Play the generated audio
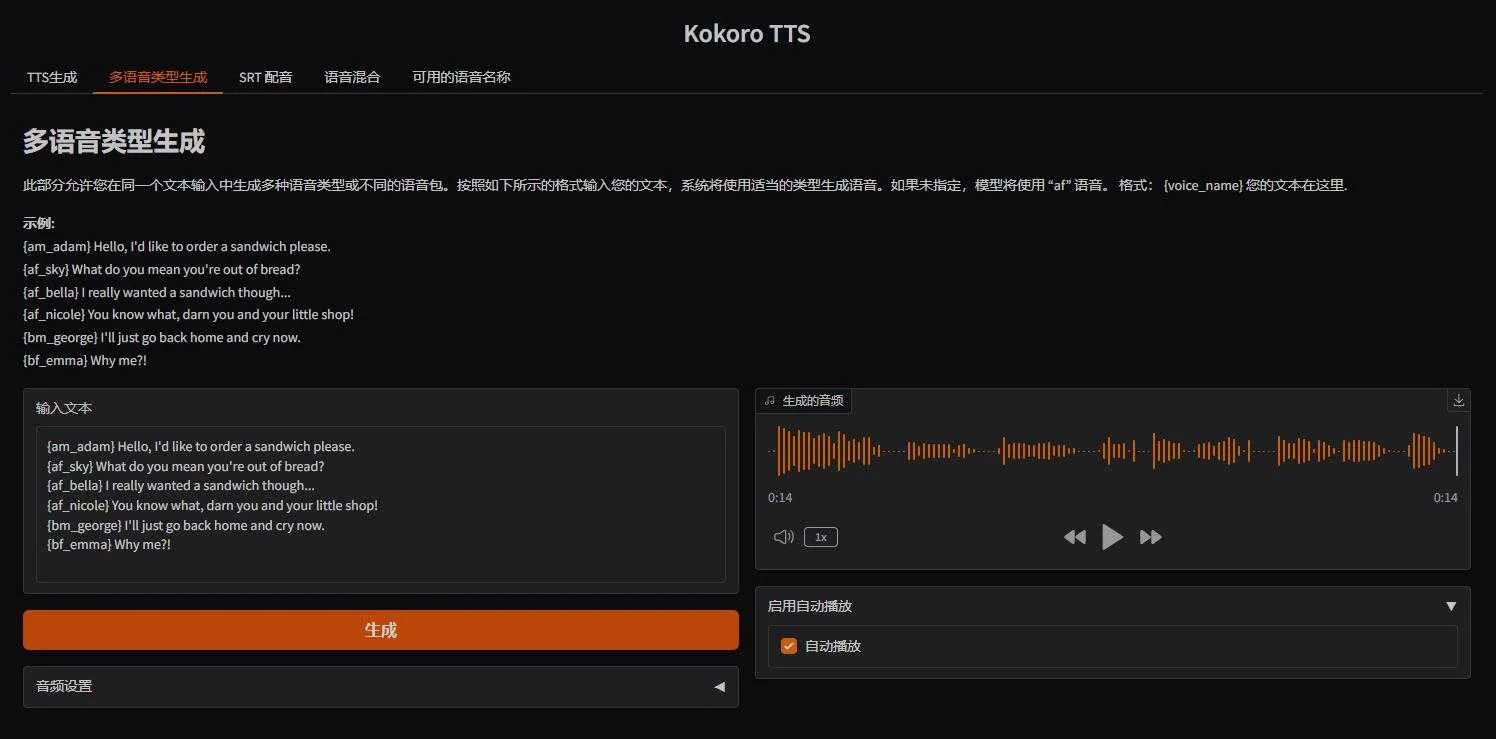 (x=1112, y=537)
